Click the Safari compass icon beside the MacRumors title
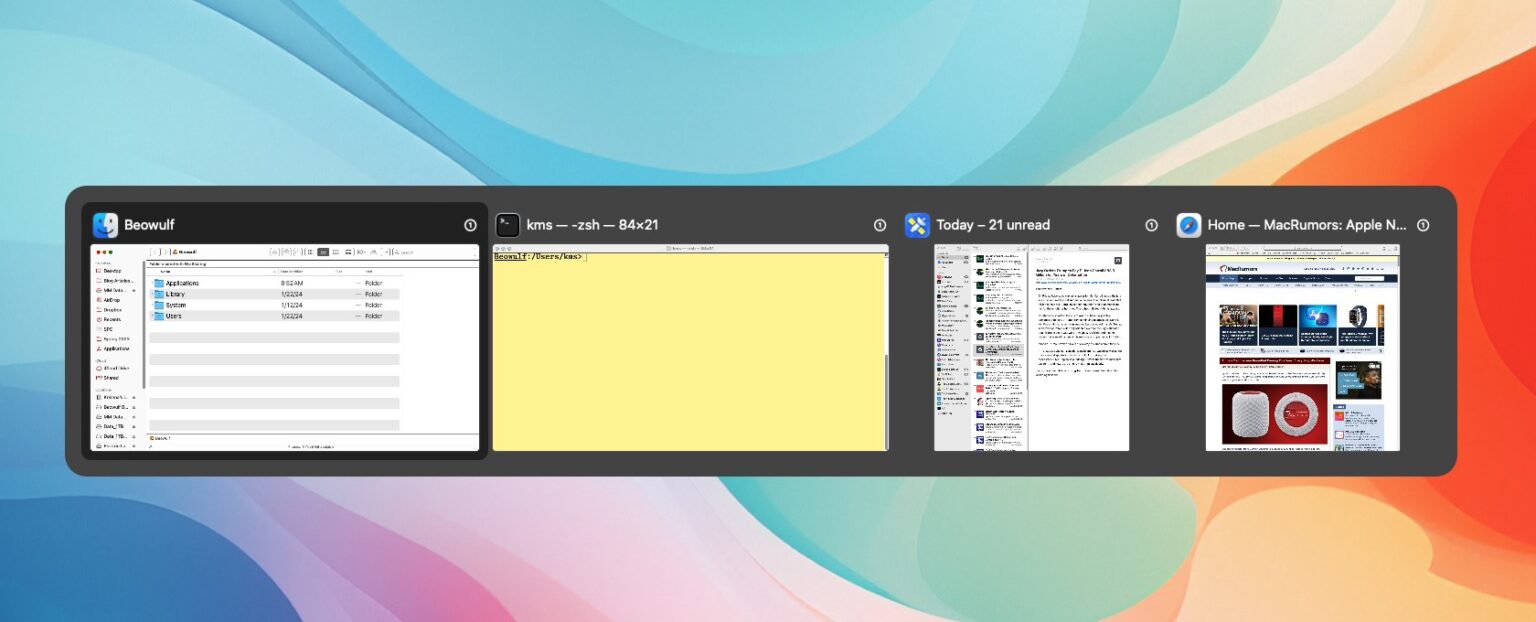 point(1188,224)
